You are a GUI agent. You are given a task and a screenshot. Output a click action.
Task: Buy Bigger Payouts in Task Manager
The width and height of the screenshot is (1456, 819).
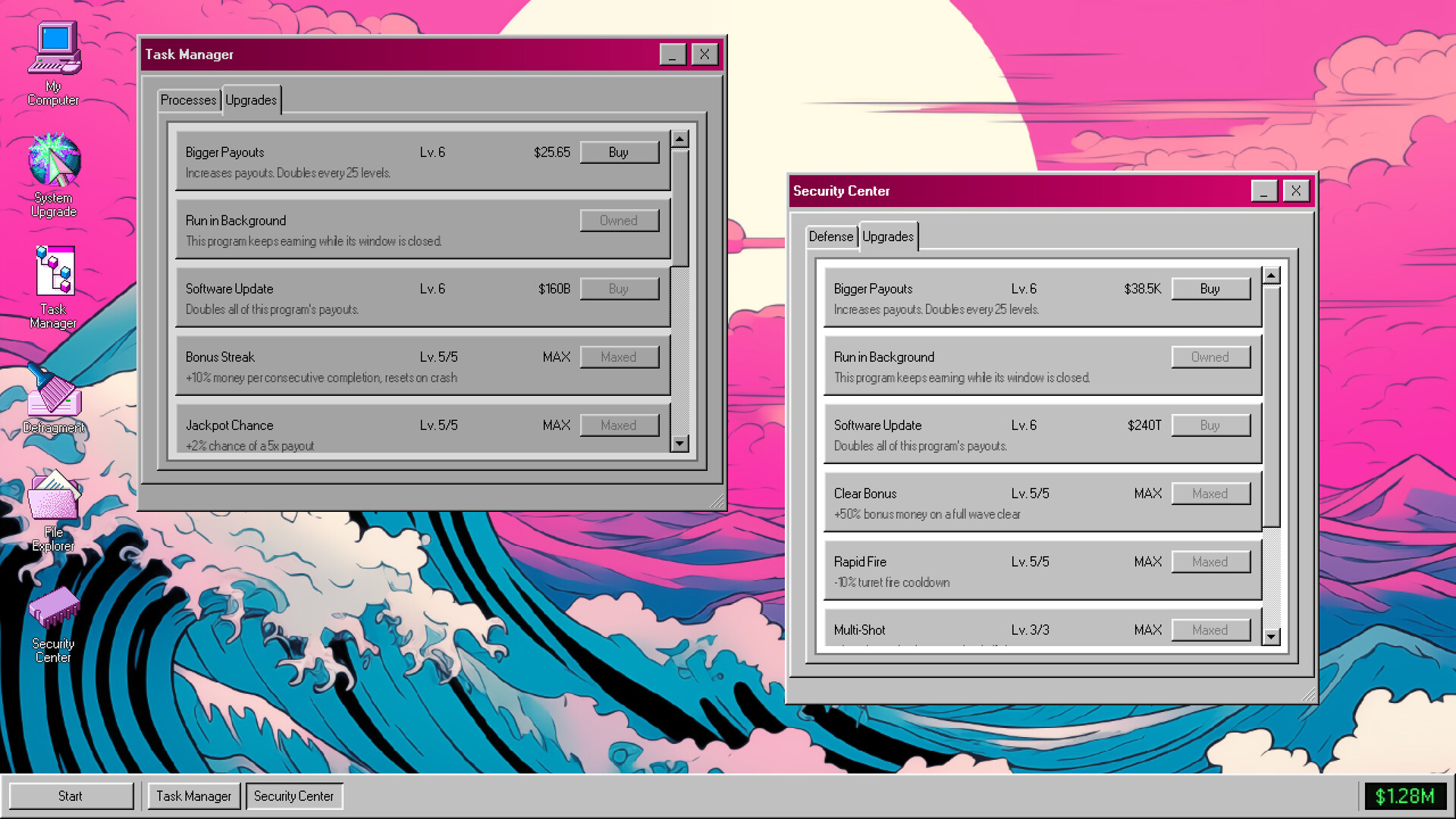pos(619,152)
